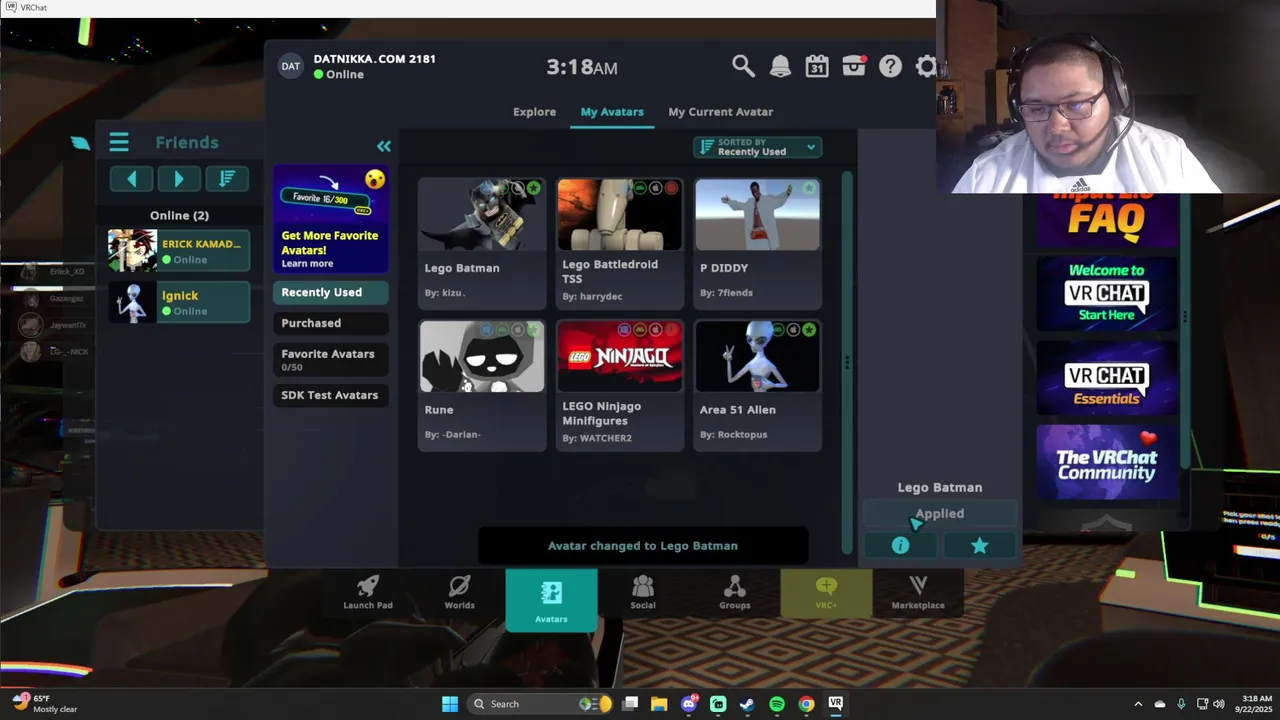The width and height of the screenshot is (1280, 720).
Task: Select the Avatars menu button
Action: [551, 600]
